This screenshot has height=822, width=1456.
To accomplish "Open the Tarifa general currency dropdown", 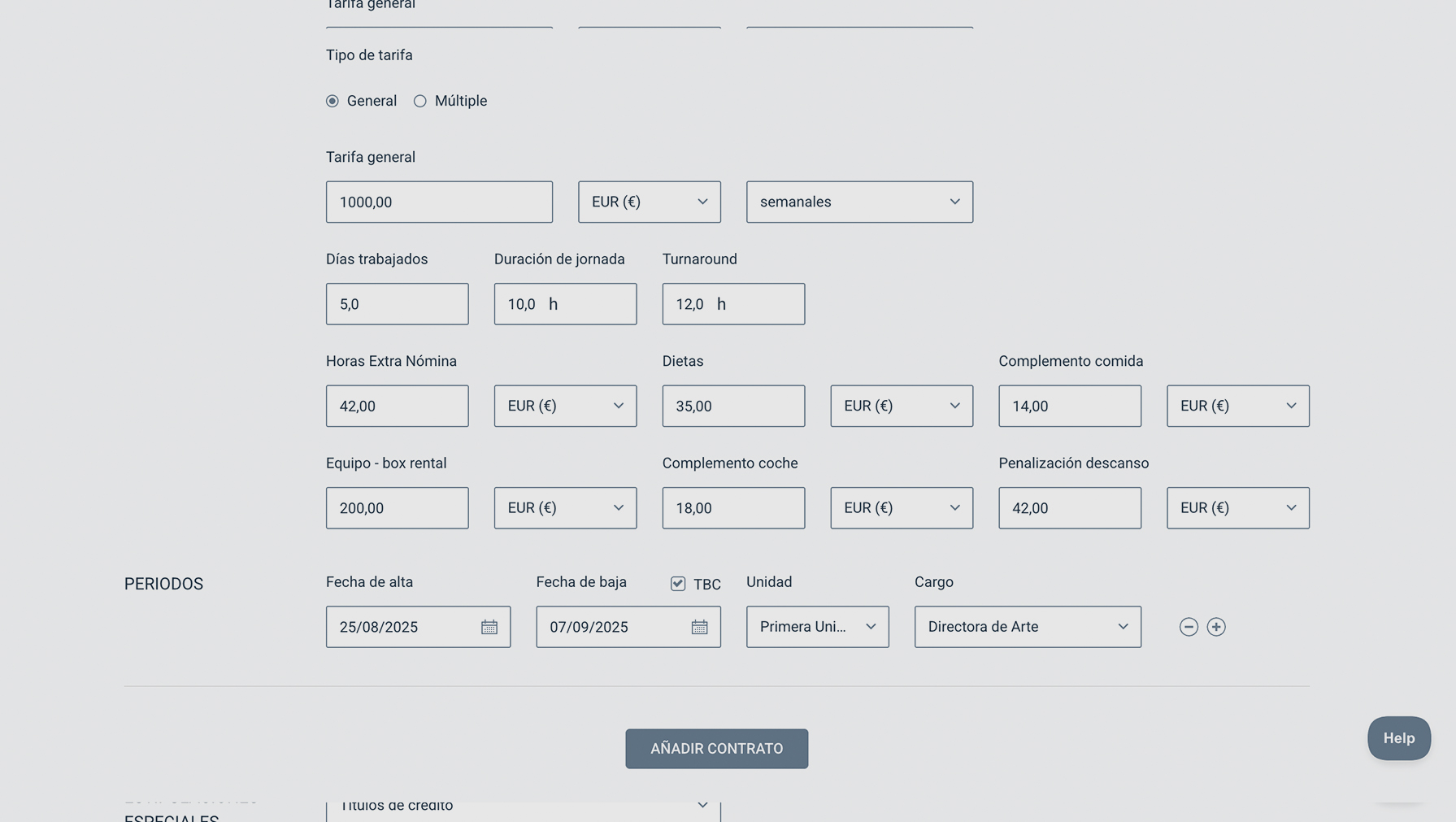I will [649, 202].
